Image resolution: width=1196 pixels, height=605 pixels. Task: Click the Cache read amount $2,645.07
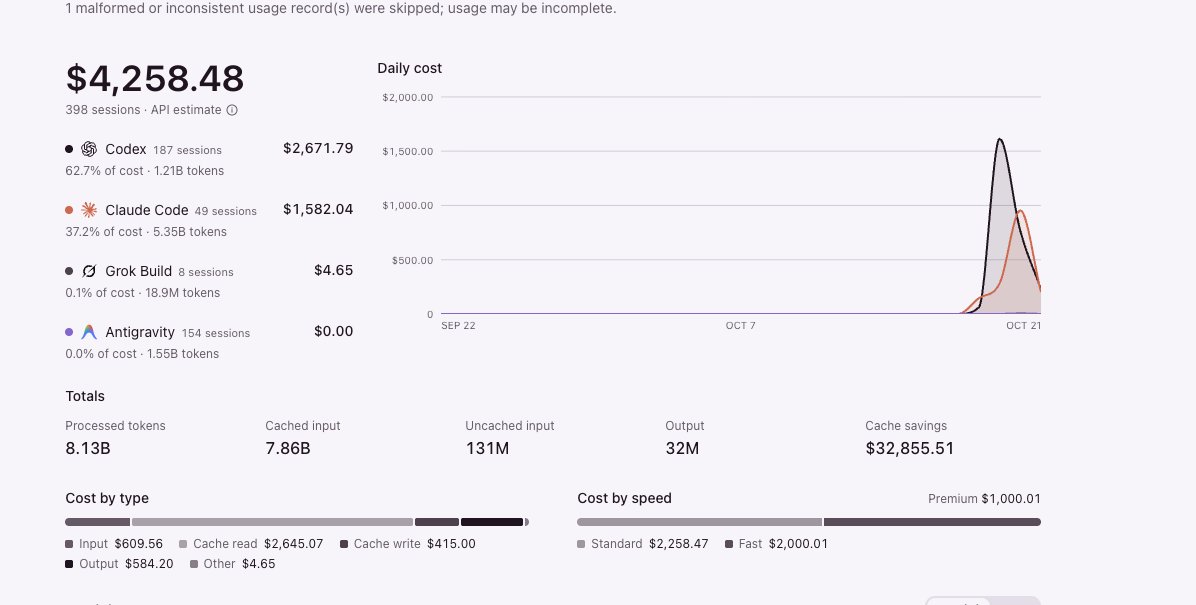pyautogui.click(x=294, y=544)
